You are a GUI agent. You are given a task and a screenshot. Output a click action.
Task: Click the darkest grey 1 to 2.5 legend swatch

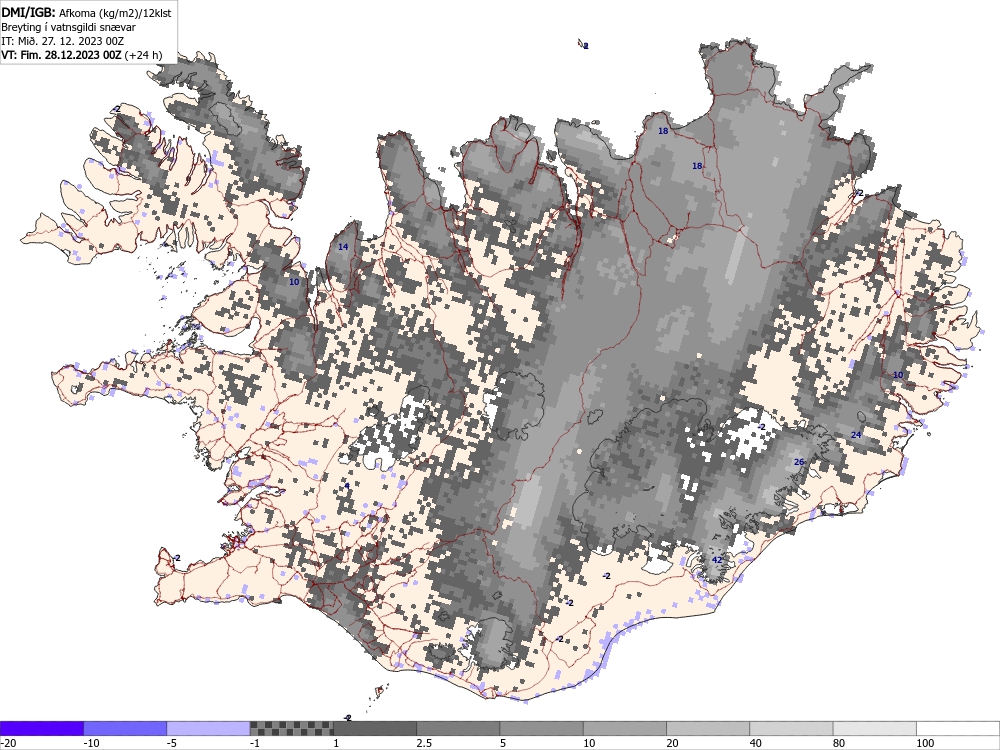coord(375,728)
